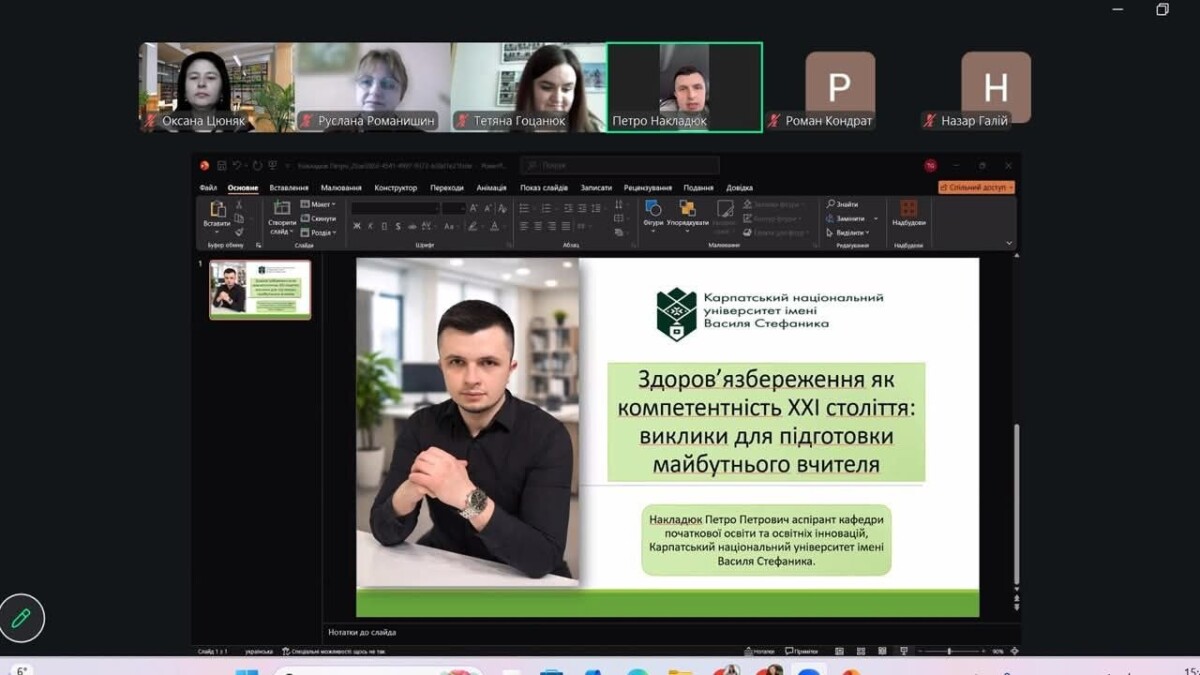Toggle italic formatting (К) button
Image resolution: width=1200 pixels, height=675 pixels.
pos(370,227)
